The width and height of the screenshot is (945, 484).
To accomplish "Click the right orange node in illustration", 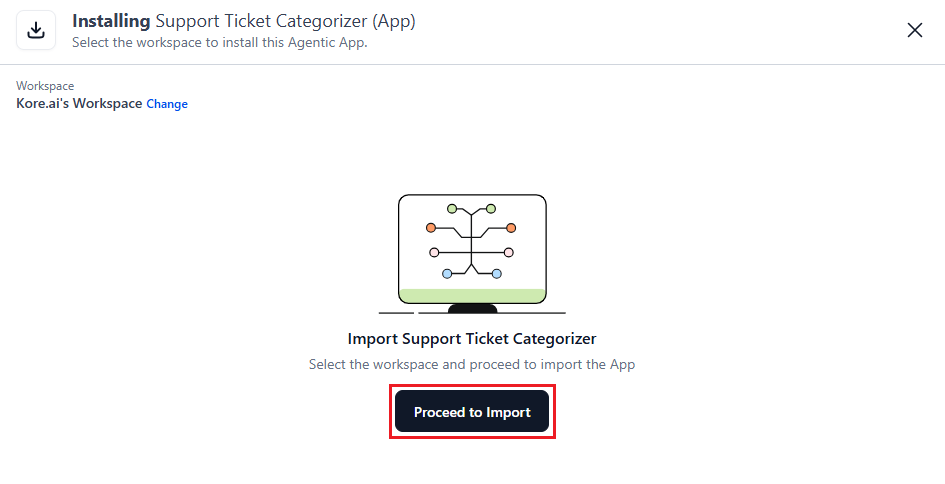I will click(x=511, y=228).
